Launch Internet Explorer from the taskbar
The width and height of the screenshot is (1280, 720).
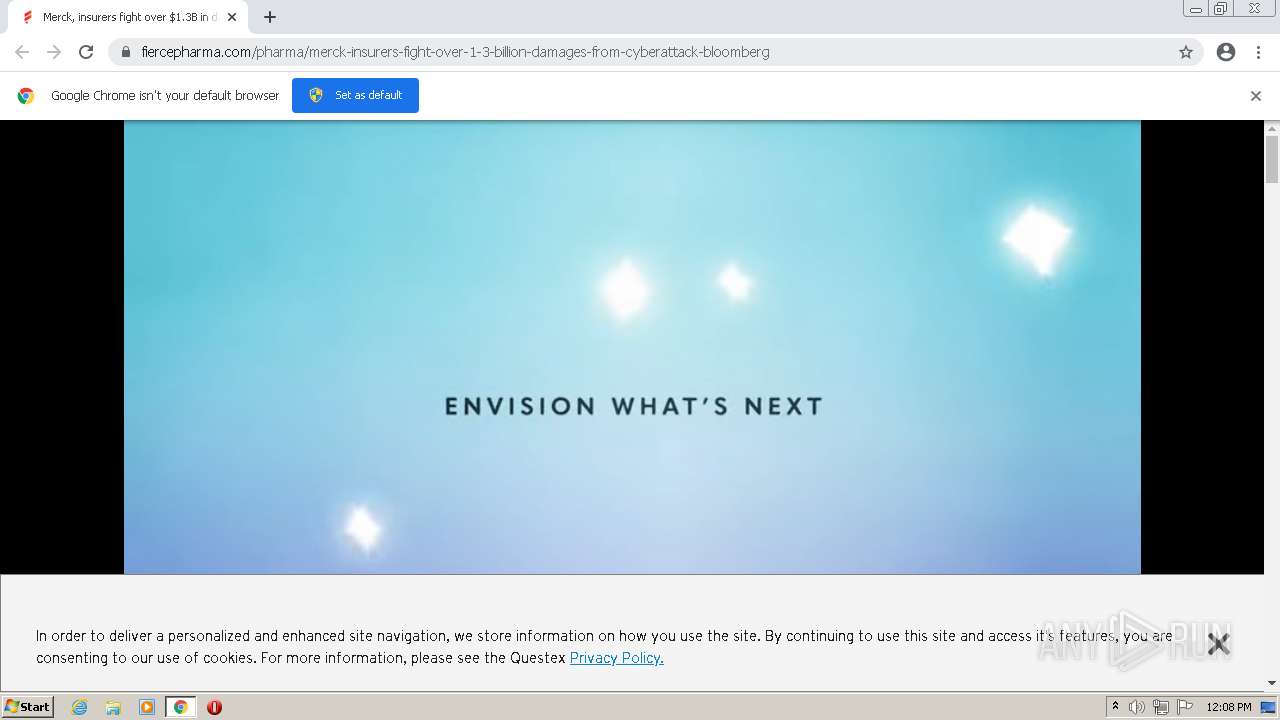(x=79, y=707)
